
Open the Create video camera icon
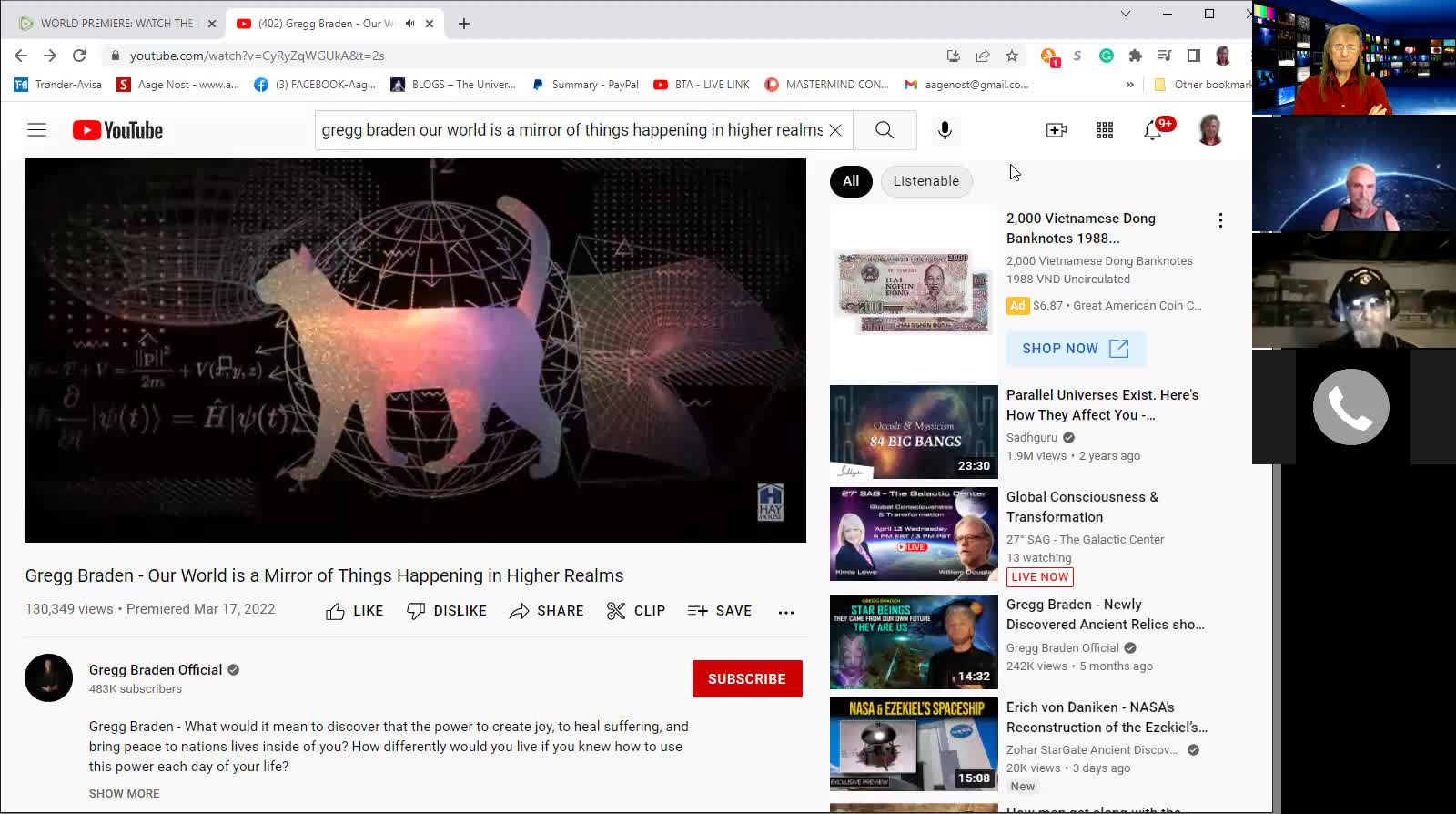click(x=1057, y=130)
